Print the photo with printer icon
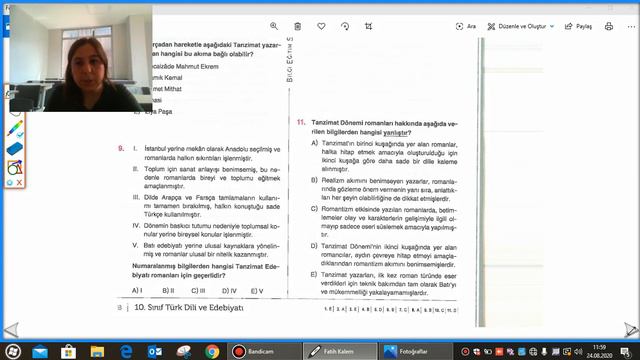640x360 pixels. coord(609,26)
